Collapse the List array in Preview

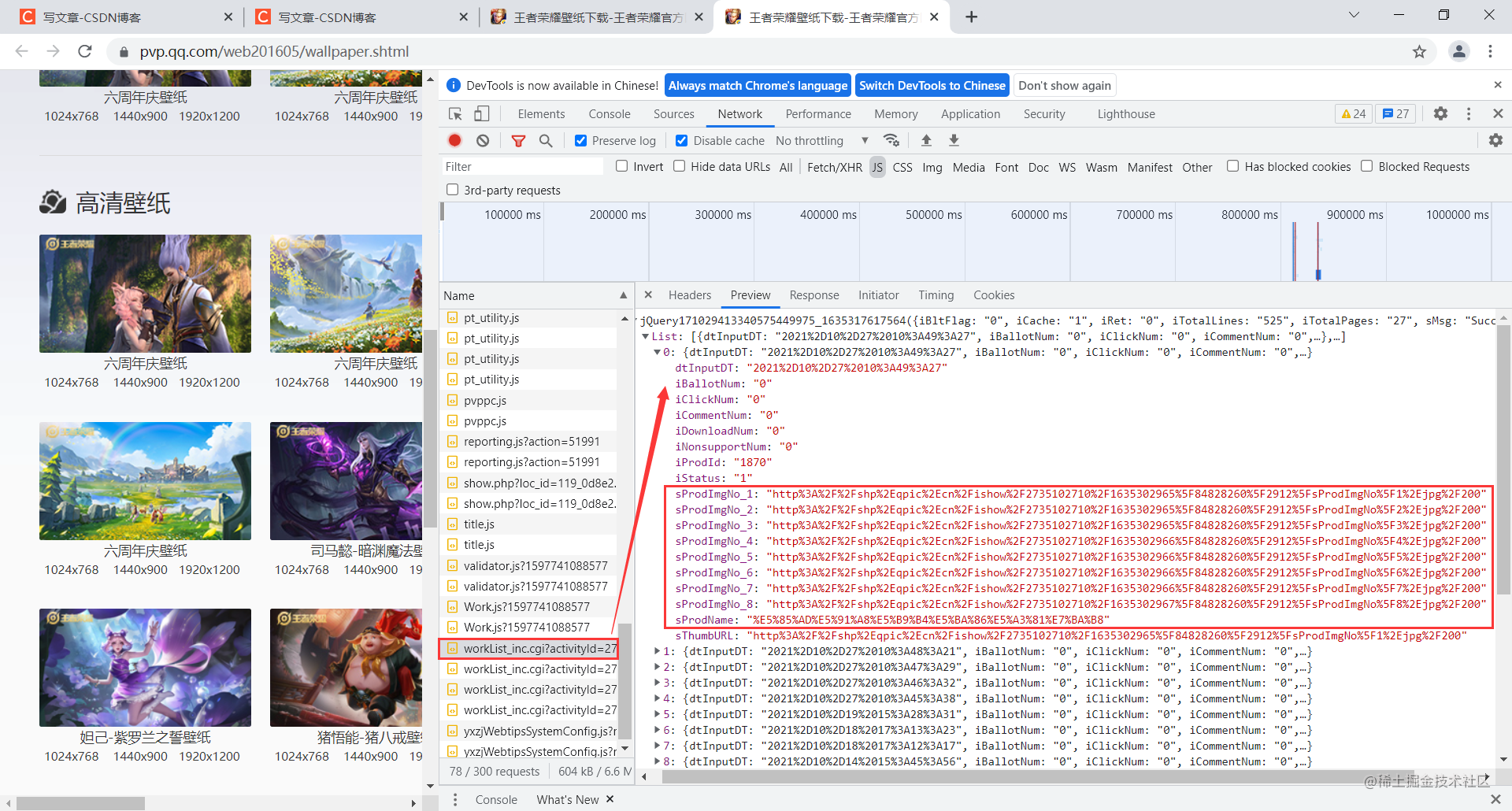point(646,336)
